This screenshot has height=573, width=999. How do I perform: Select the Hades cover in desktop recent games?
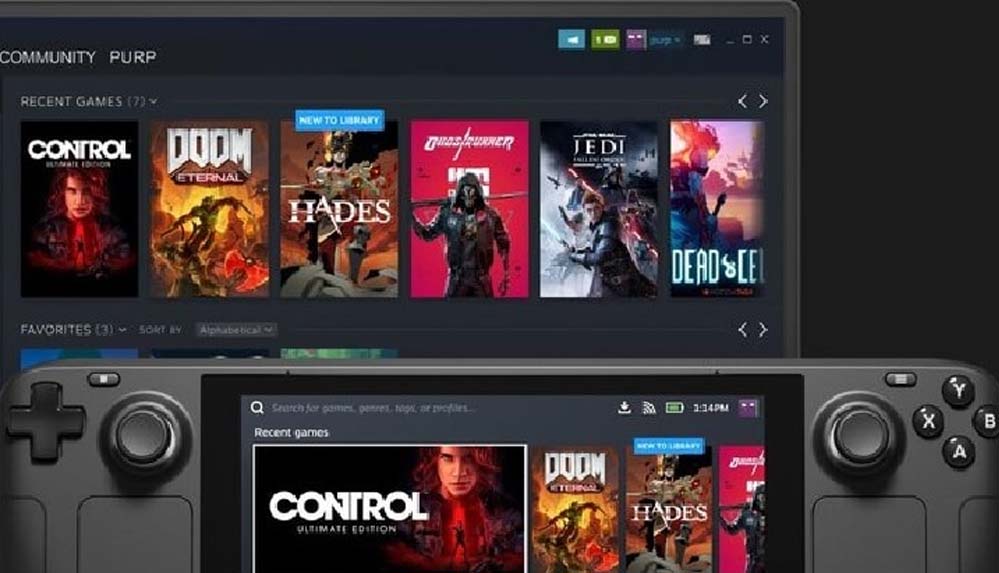click(x=340, y=214)
